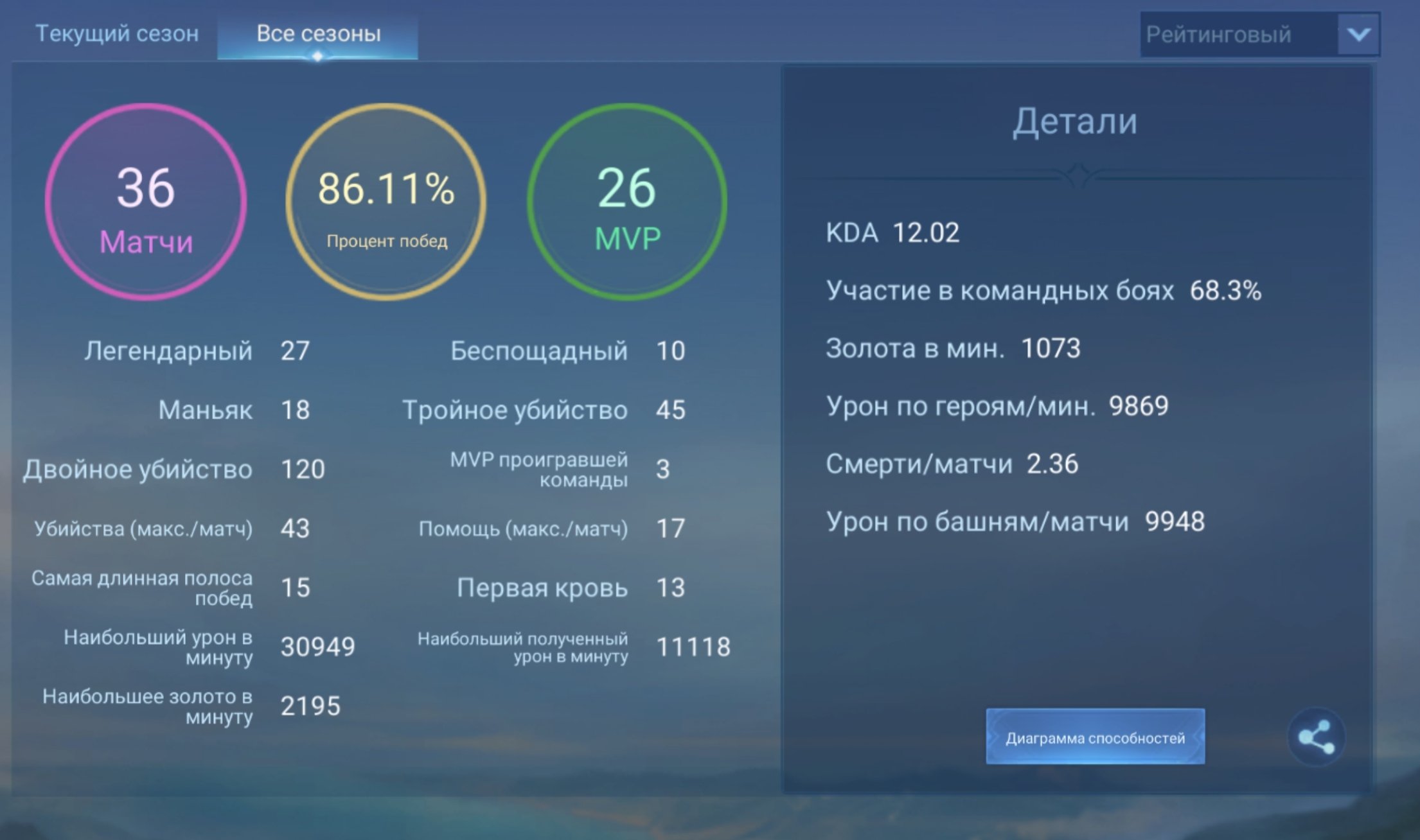Click the pink Матчи circle showing 36
The height and width of the screenshot is (840, 1420).
tap(146, 202)
